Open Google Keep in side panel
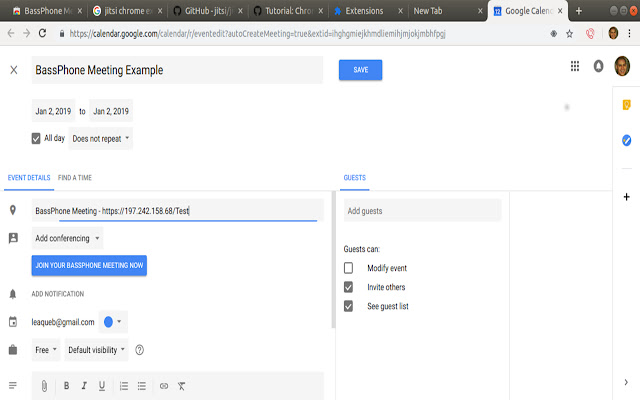640x400 pixels. (627, 105)
